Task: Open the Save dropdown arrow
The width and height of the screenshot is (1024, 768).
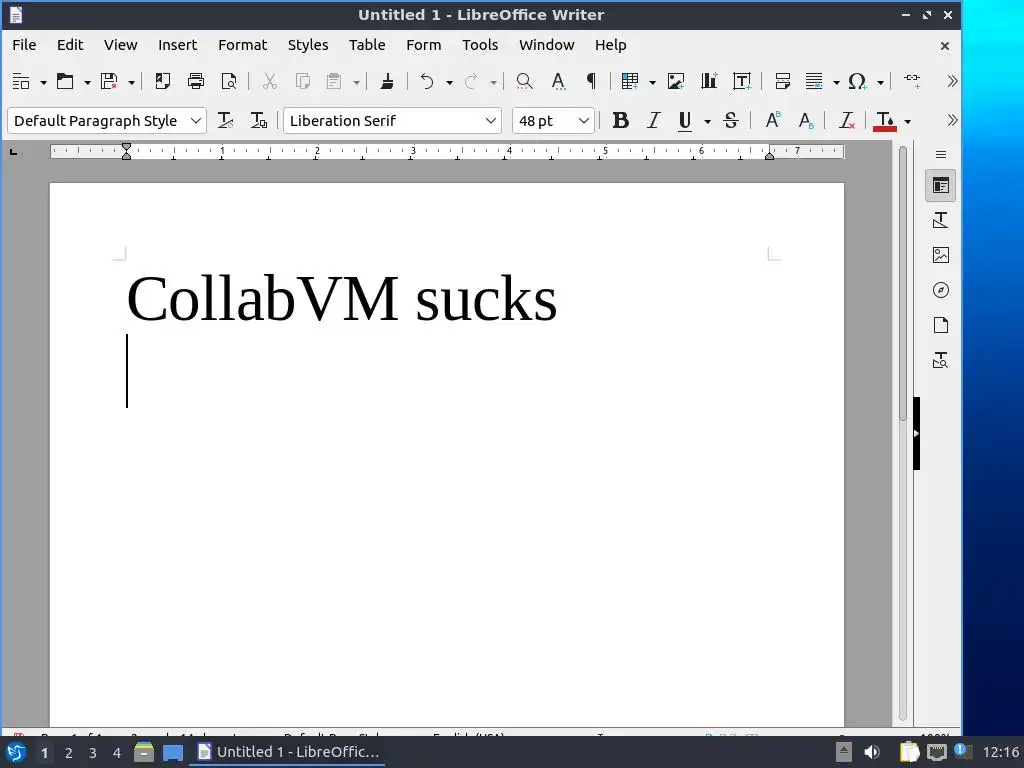Action: coord(131,82)
